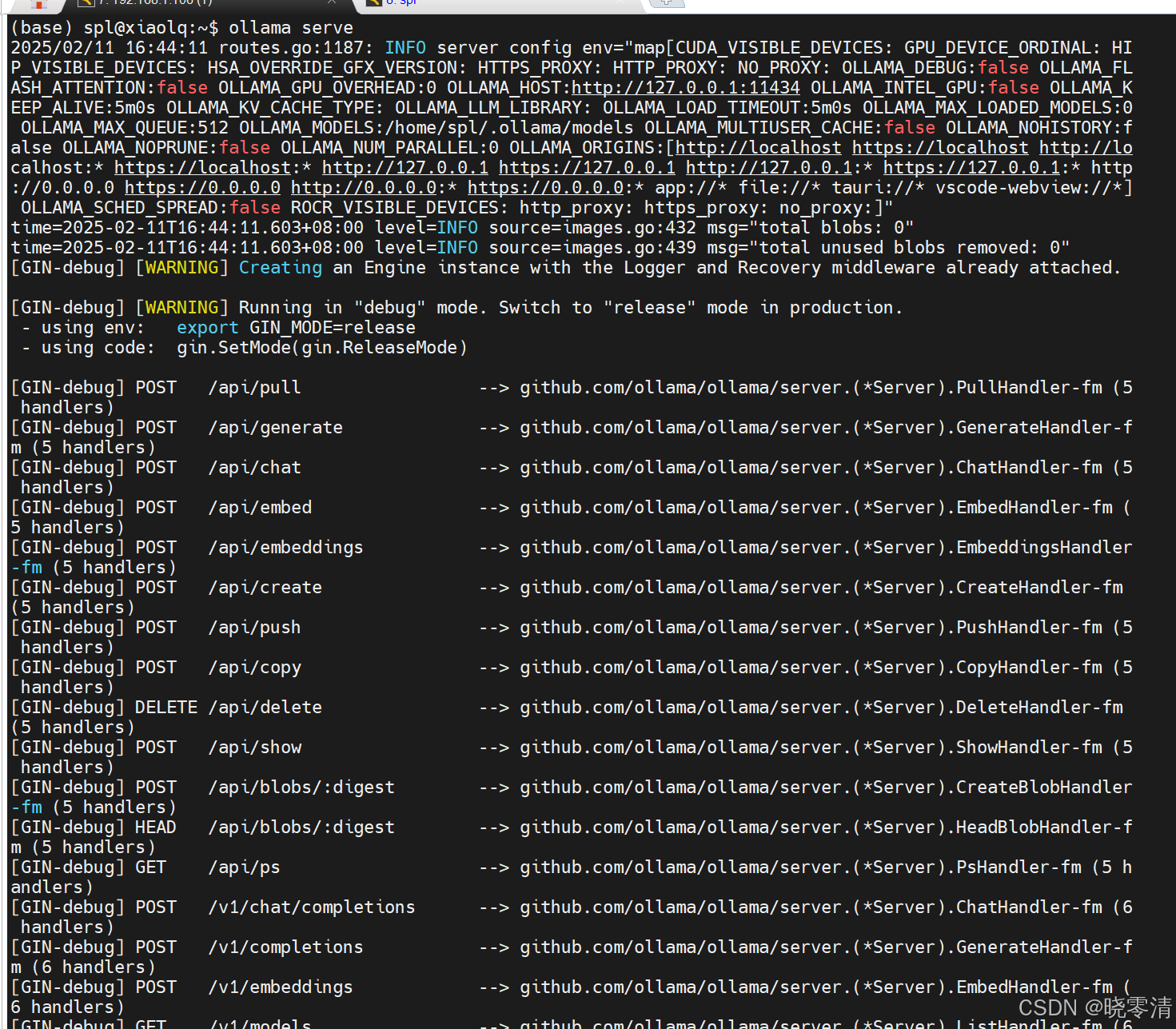The height and width of the screenshot is (1029, 1176).
Task: Click 'gin.SetMode(gin.ReleaseMode)' text
Action: coord(322,348)
